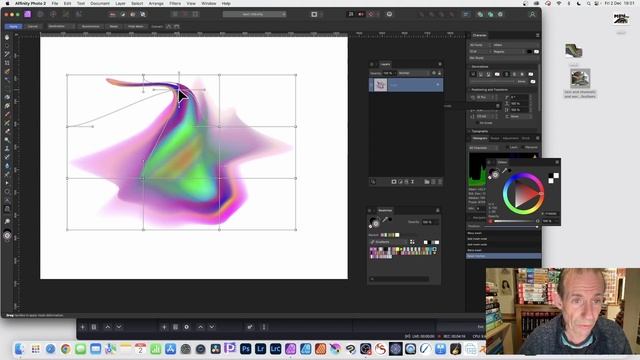
Task: Apply Auto Levels from the toolbar
Action: tap(112, 14)
